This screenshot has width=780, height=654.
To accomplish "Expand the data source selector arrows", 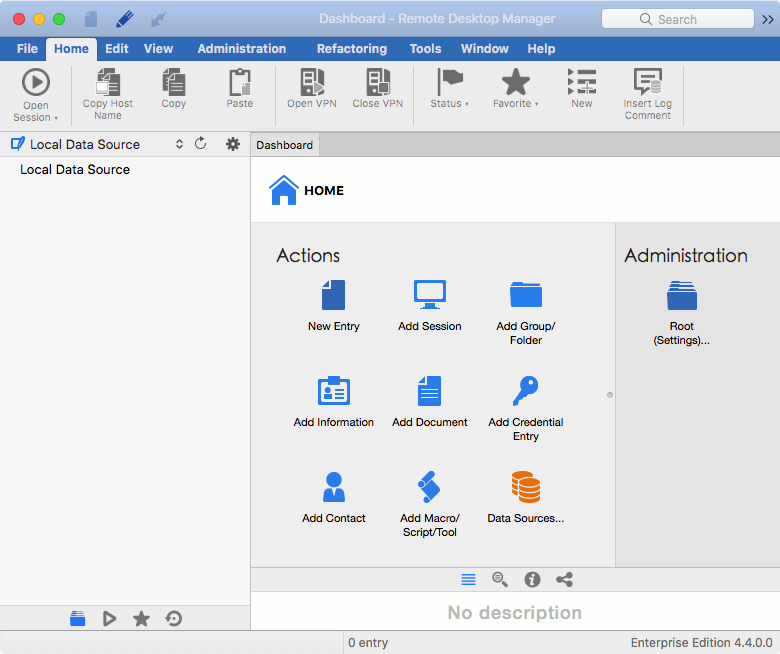I will click(179, 144).
